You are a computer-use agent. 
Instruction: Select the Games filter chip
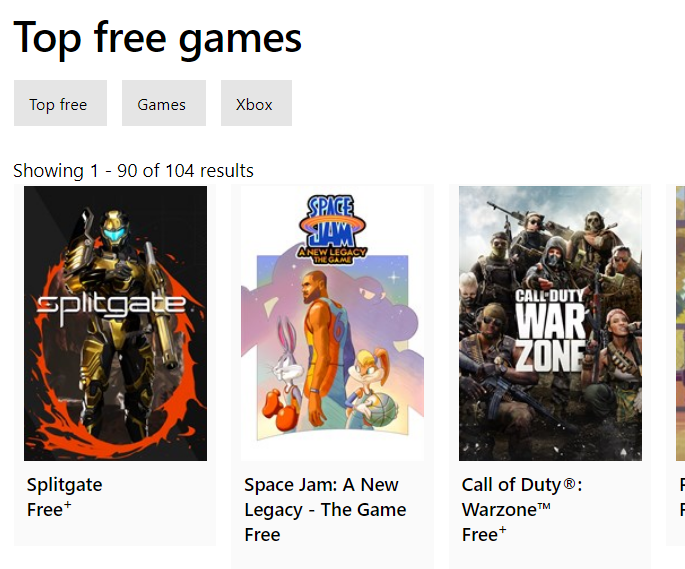coord(164,103)
